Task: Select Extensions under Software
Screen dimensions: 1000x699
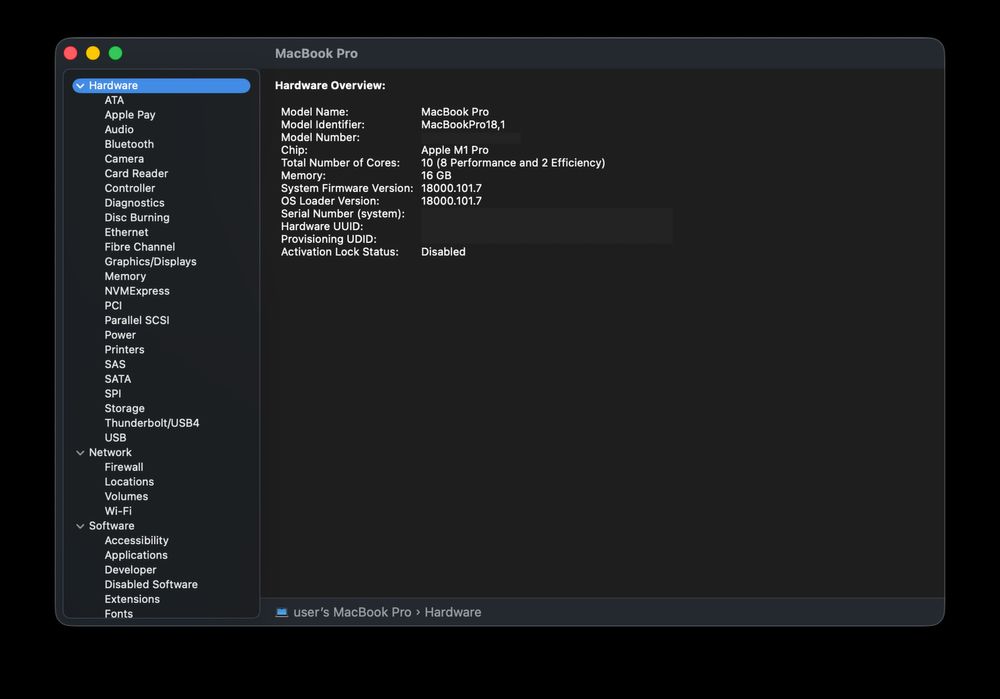Action: pyautogui.click(x=133, y=599)
